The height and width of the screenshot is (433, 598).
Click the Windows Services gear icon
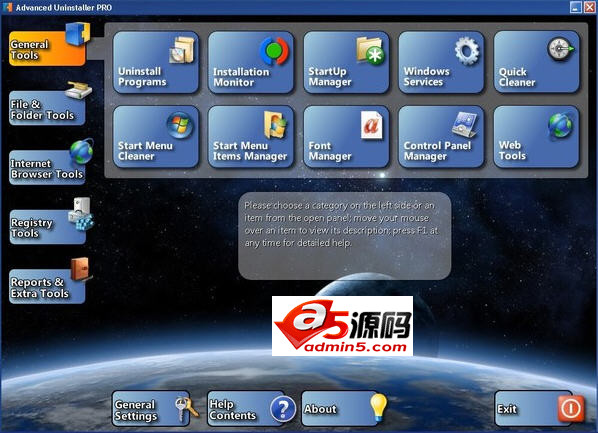coord(467,51)
